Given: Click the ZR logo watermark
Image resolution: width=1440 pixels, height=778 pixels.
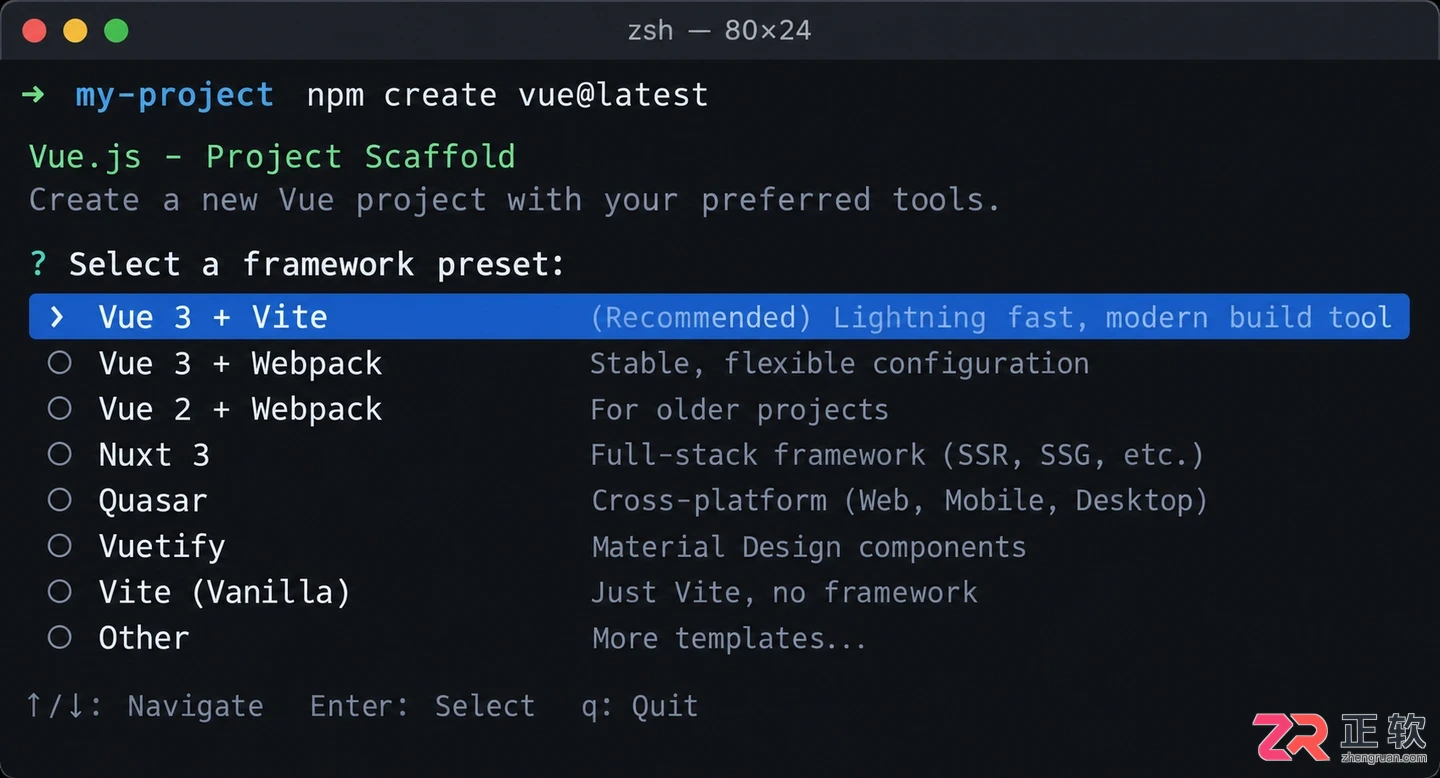Looking at the screenshot, I should tap(1340, 736).
